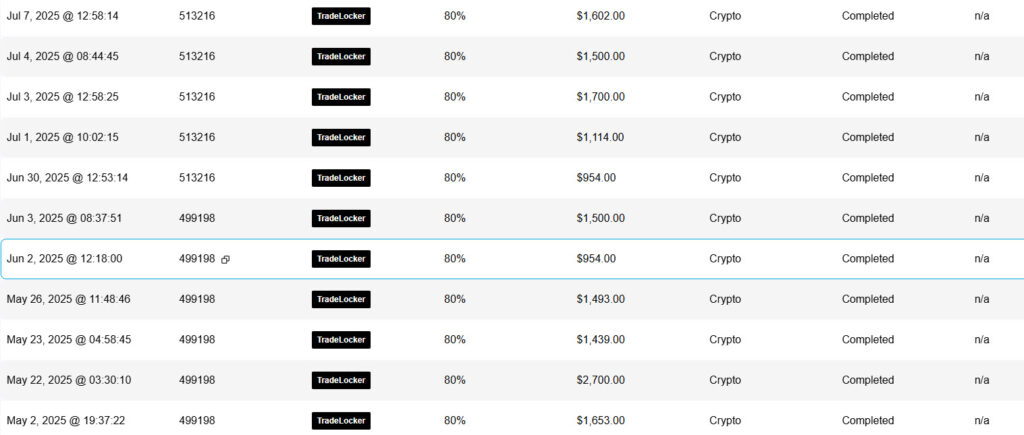
Task: Click the $1,114.00 amount for Jul 1
Action: coord(600,137)
